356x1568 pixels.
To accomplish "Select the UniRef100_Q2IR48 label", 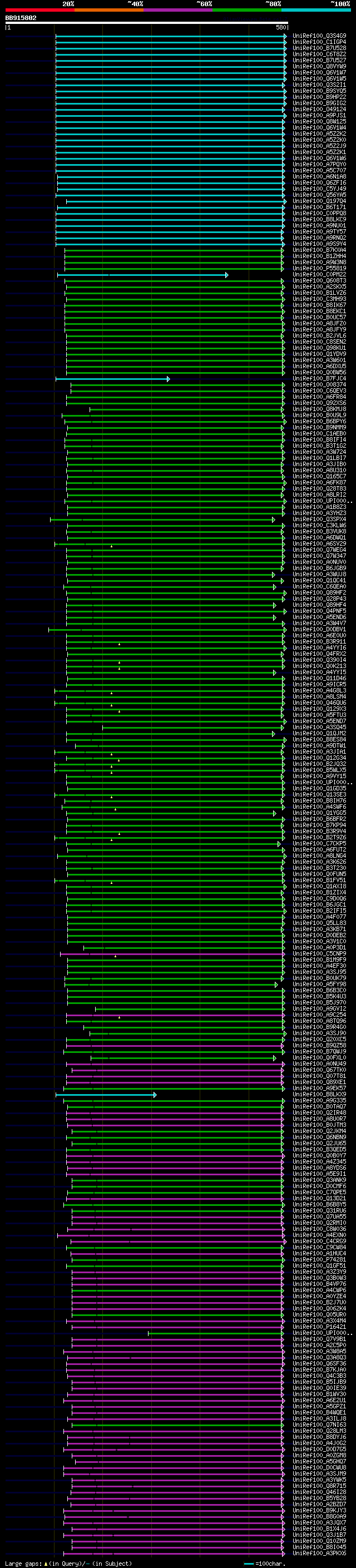I will 319,1112.
